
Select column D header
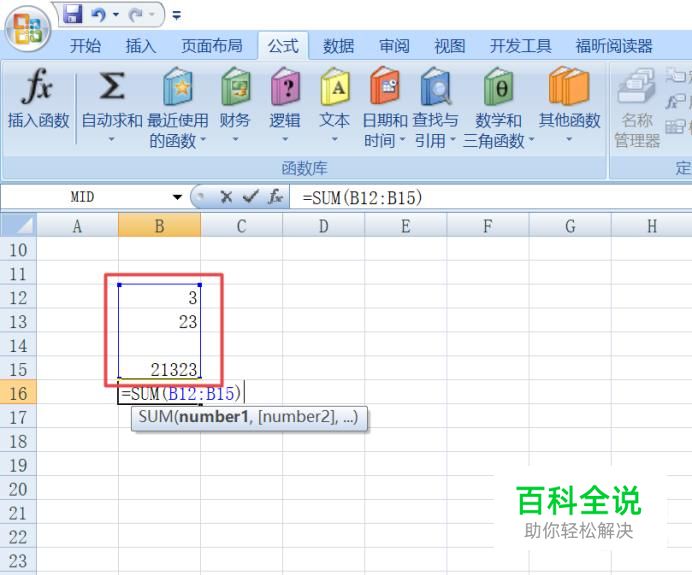(323, 226)
